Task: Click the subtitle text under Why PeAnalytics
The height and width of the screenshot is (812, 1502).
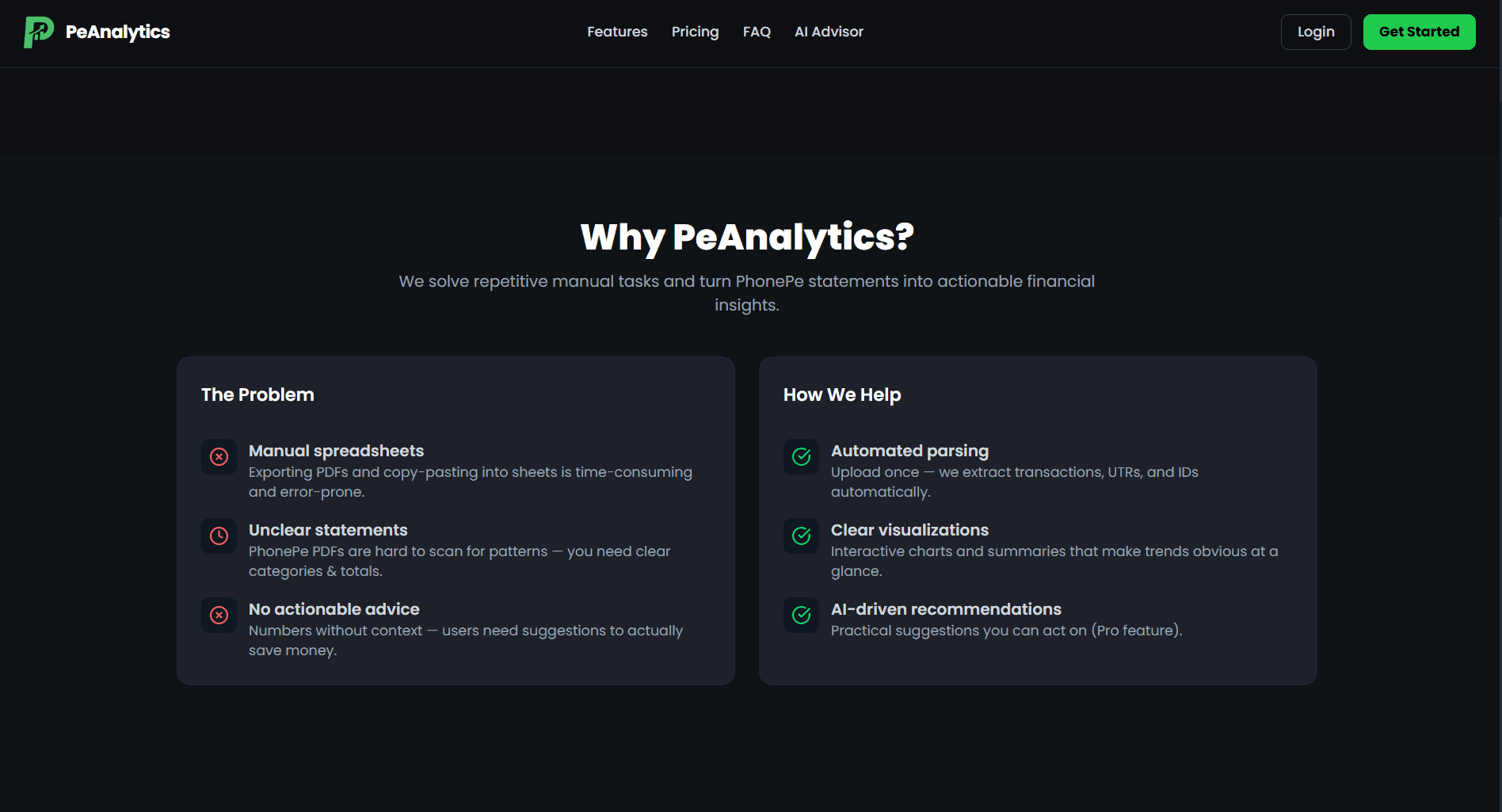Action: coord(746,292)
